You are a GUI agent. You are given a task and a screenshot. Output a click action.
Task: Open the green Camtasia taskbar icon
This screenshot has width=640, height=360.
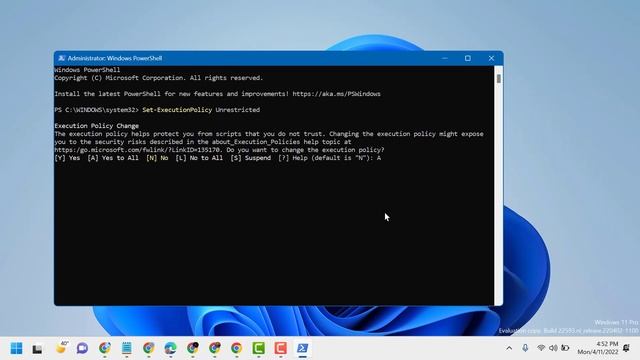click(258, 348)
